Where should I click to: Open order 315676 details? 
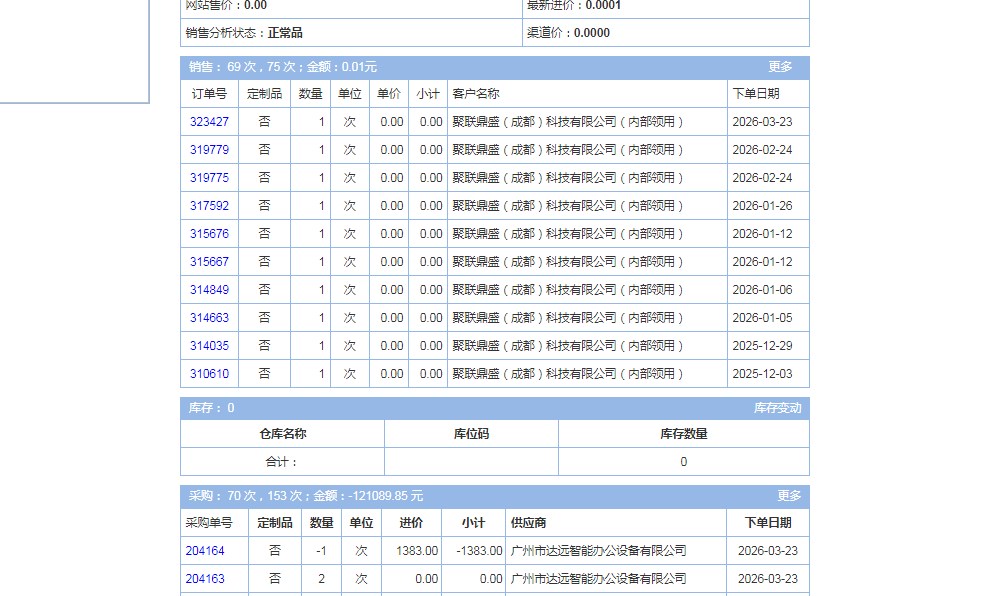209,234
